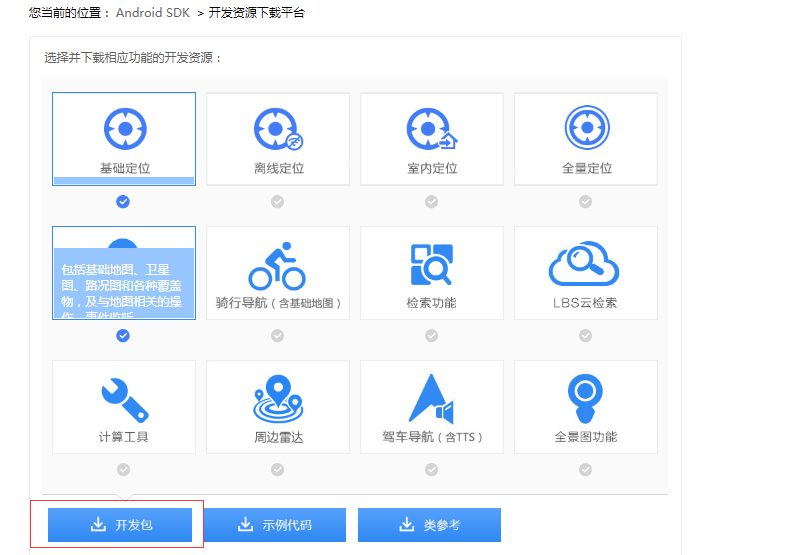Check the checkmark under LBS云检索
Screen dimensions: 793x555
pyautogui.click(x=585, y=336)
